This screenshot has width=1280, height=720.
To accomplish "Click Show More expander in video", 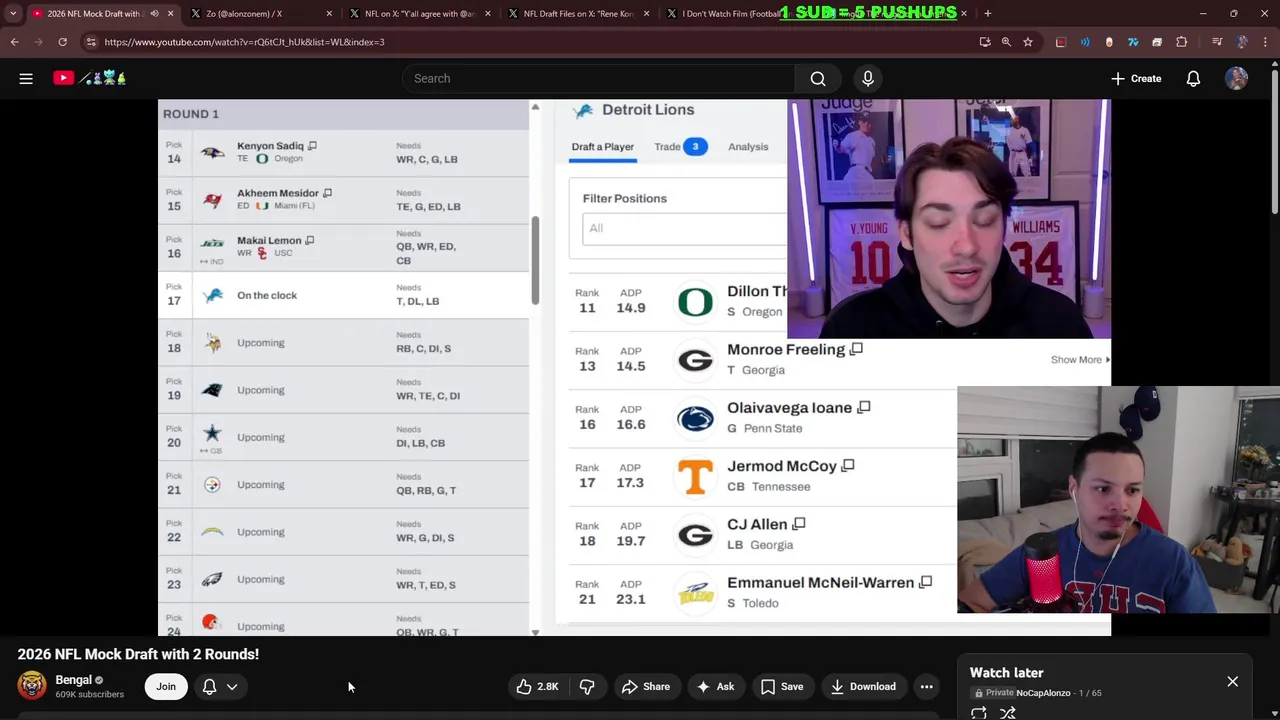I will (x=1080, y=360).
